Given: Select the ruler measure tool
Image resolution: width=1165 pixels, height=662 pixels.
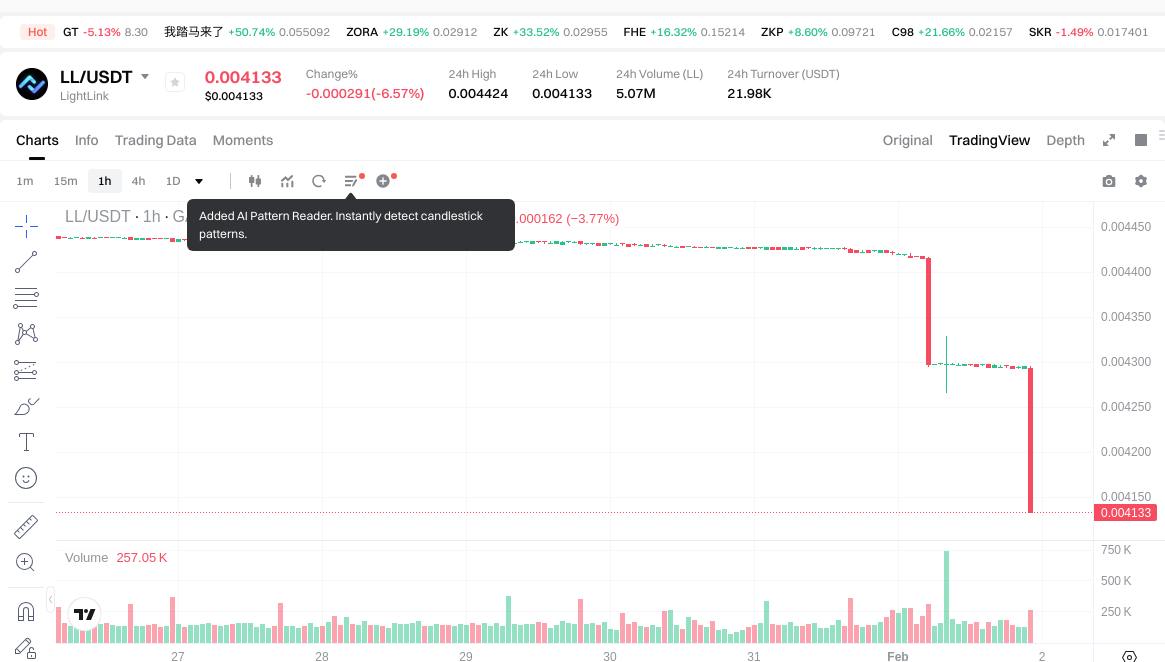Looking at the screenshot, I should [x=26, y=526].
